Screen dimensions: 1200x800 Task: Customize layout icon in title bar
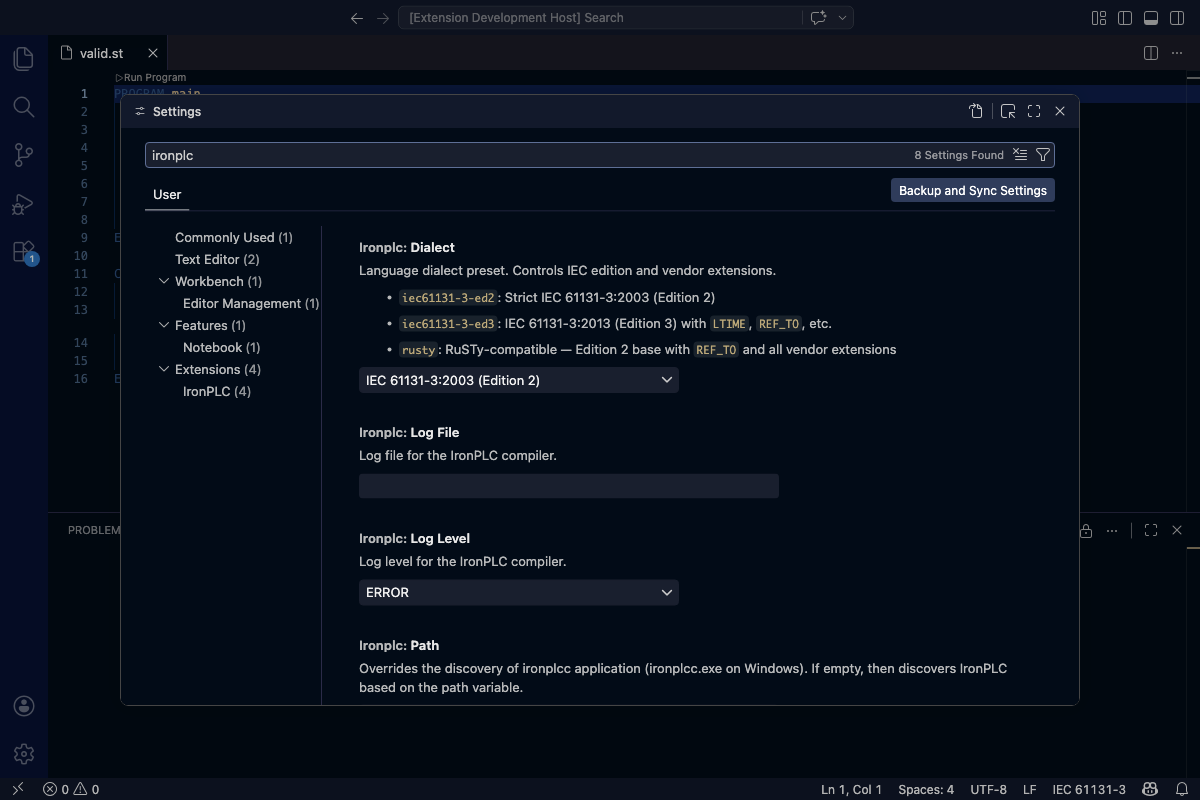pyautogui.click(x=1099, y=18)
